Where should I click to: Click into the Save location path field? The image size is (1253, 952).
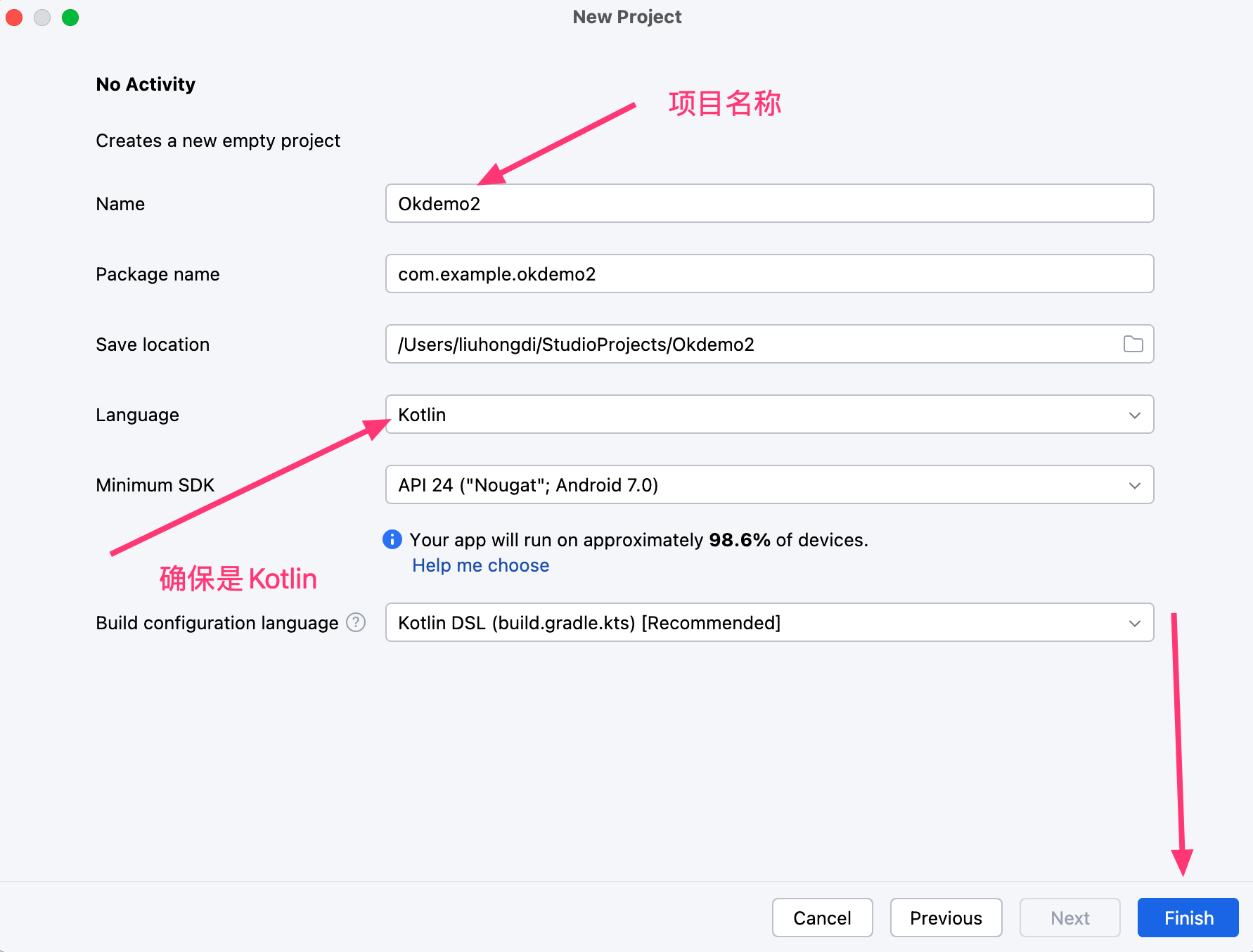pos(752,344)
